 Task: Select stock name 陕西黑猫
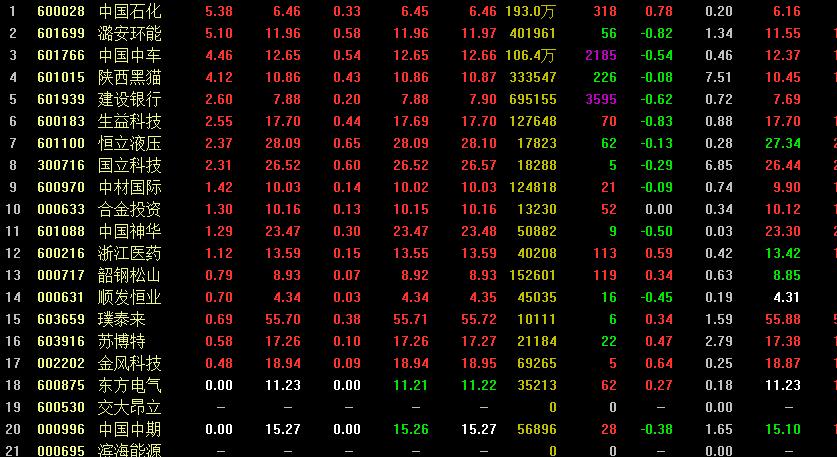(x=129, y=77)
